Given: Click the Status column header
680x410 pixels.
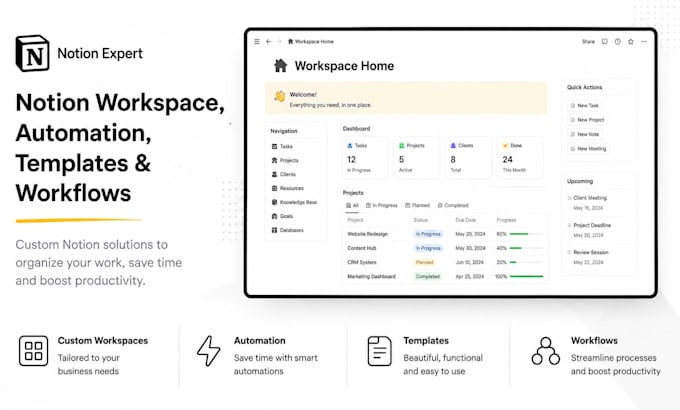Looking at the screenshot, I should point(420,220).
